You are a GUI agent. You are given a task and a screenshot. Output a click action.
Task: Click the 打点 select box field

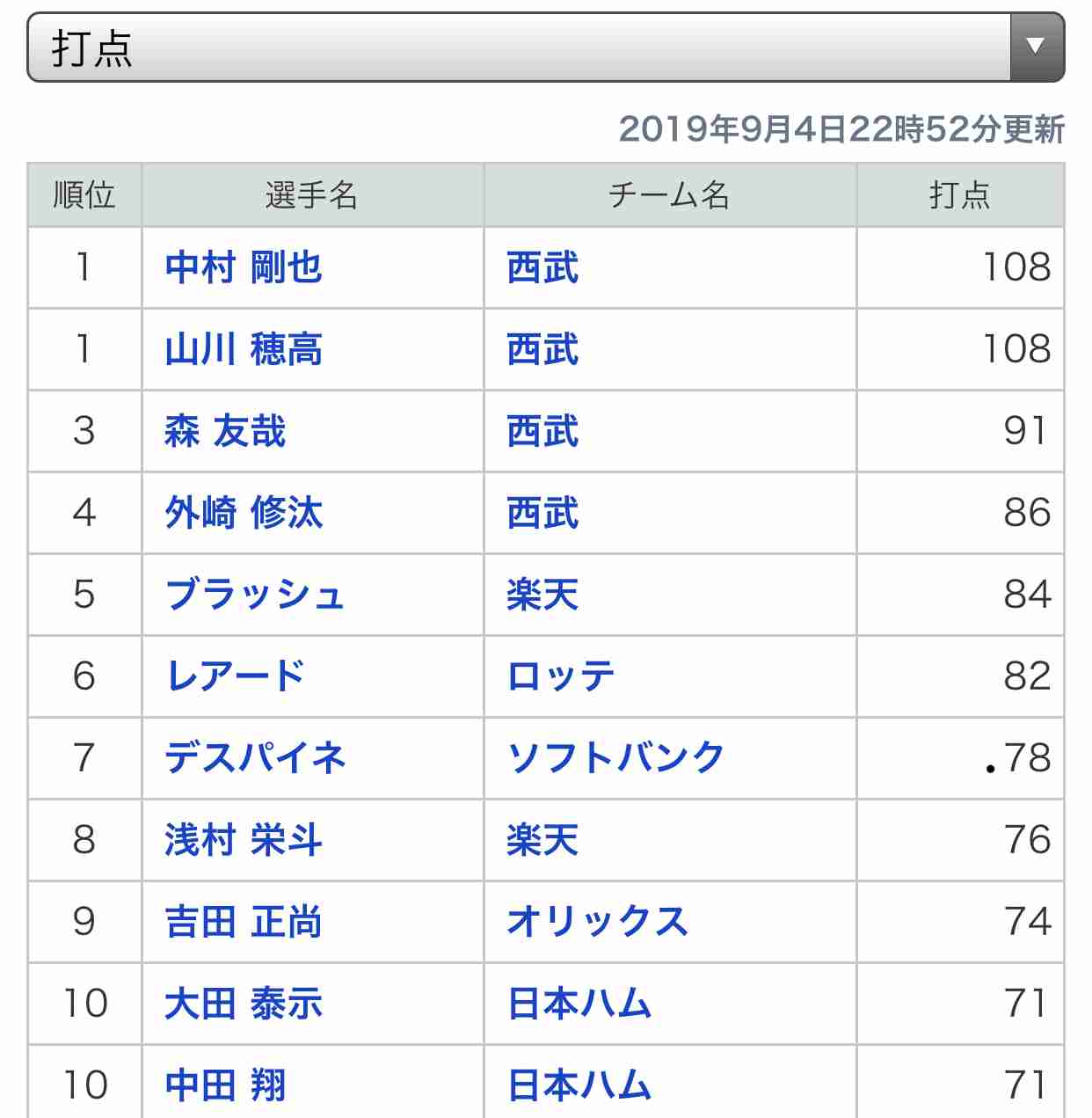click(x=546, y=47)
